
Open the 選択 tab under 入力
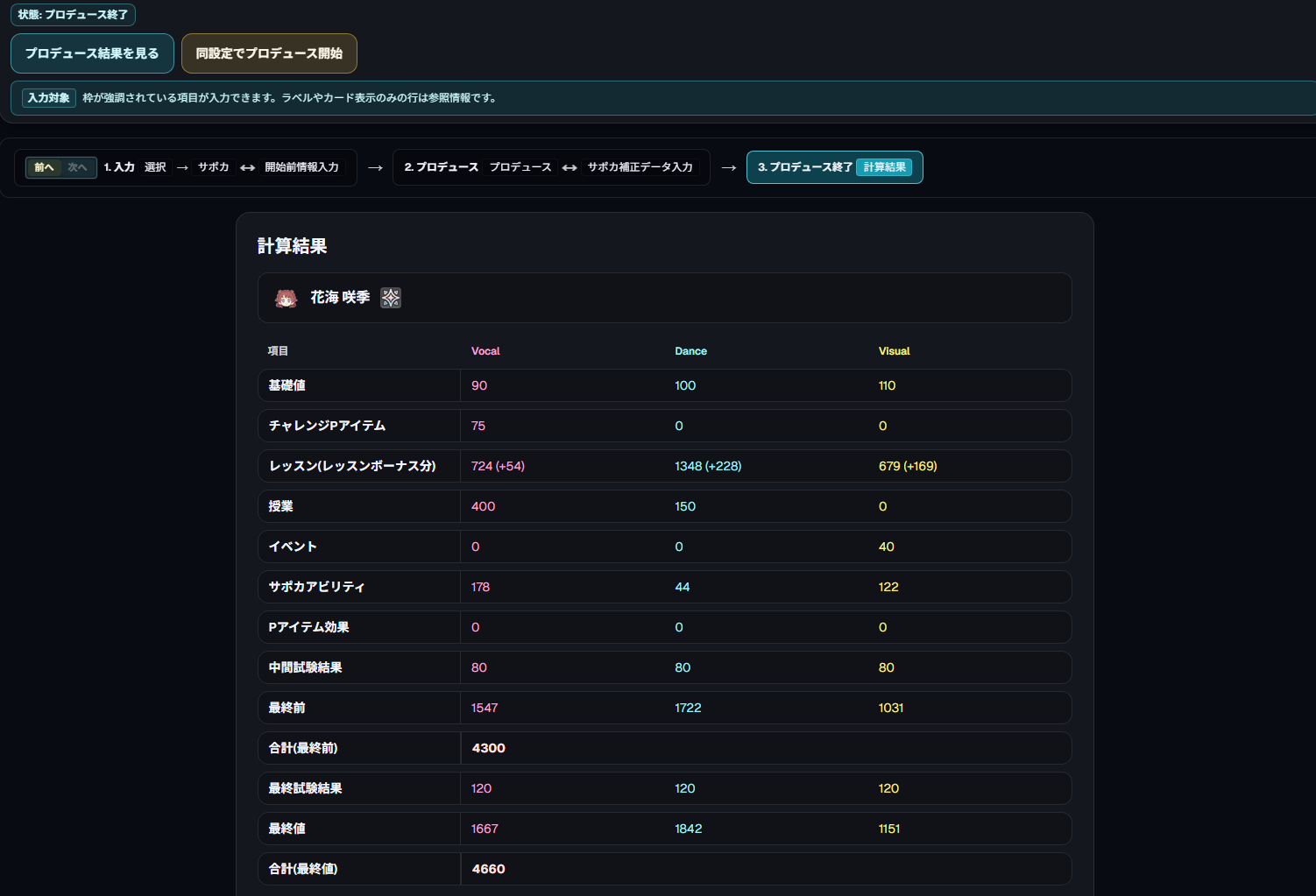click(155, 167)
